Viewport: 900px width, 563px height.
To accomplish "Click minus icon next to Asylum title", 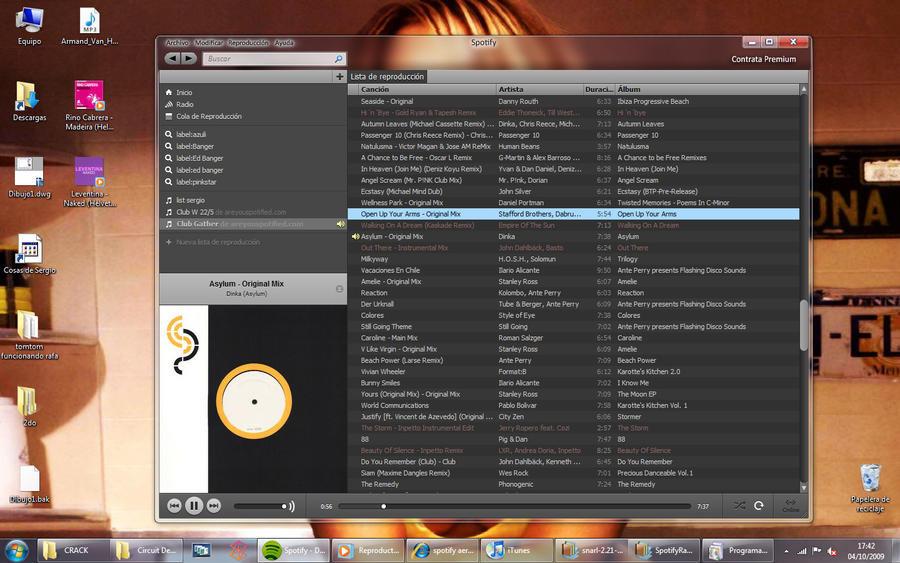I will coord(339,289).
